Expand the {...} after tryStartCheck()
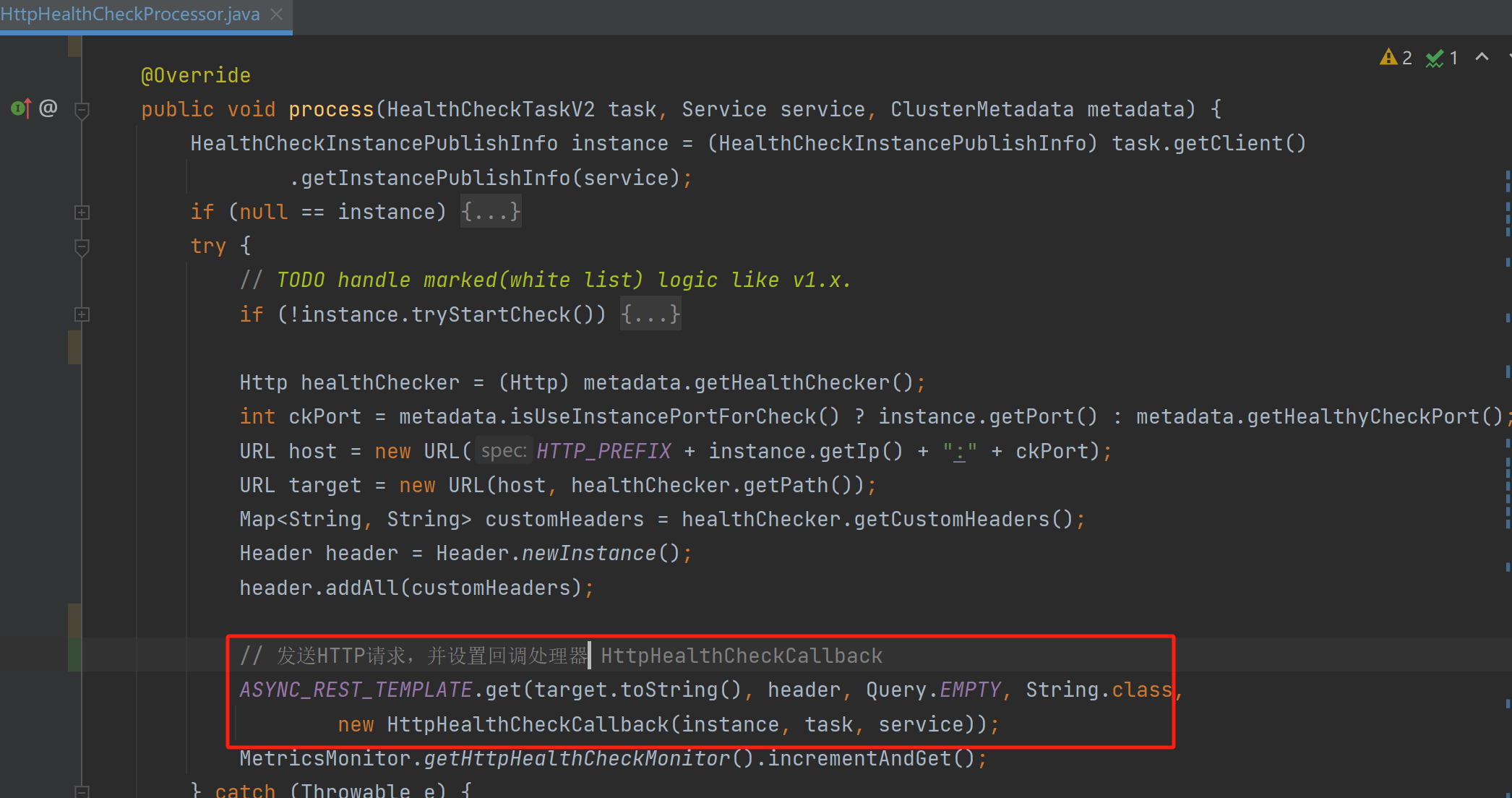This screenshot has height=798, width=1512. 650,314
